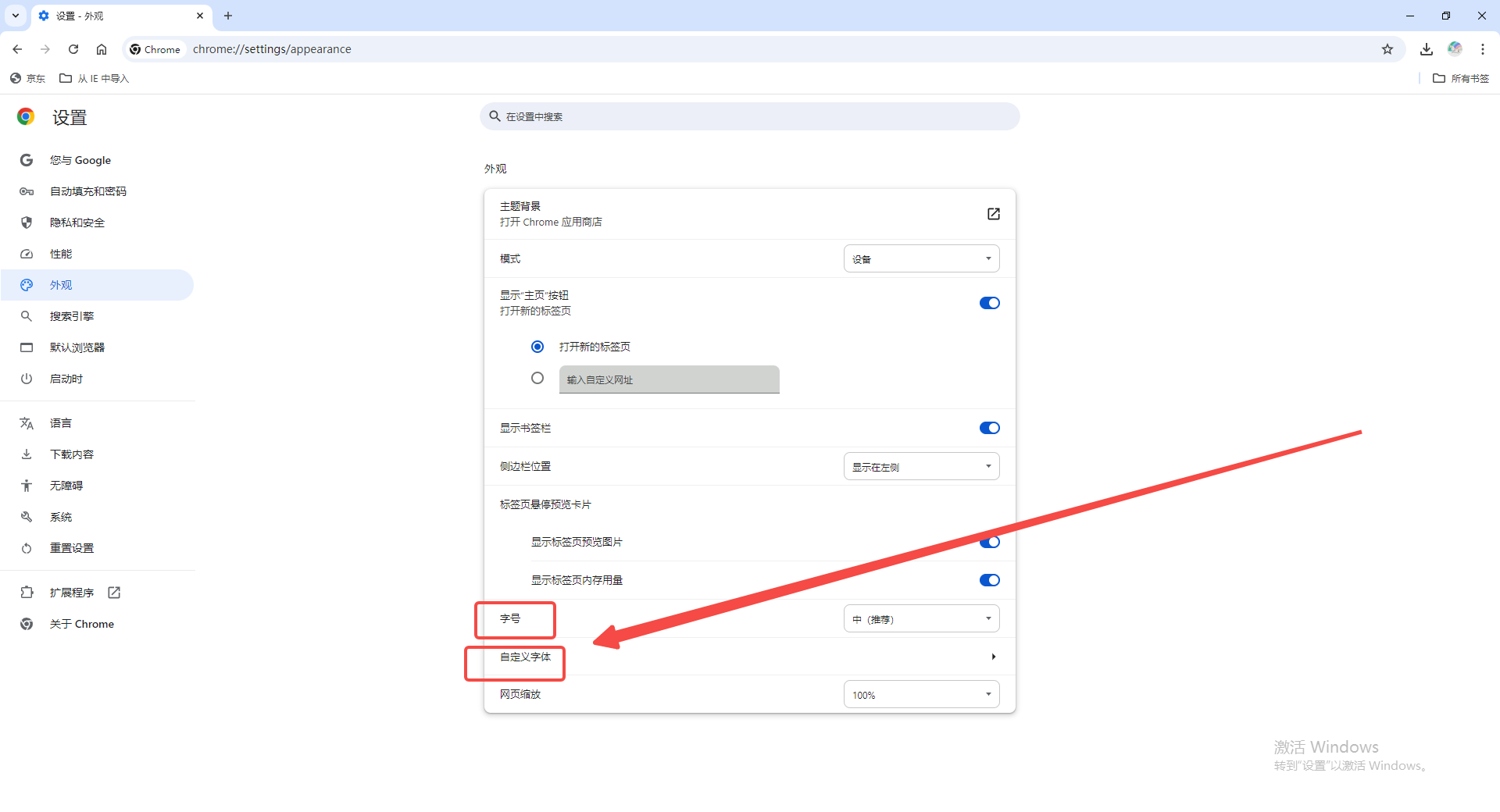Toggle 显示标签页内存用量 switch
1500x812 pixels.
click(990, 580)
